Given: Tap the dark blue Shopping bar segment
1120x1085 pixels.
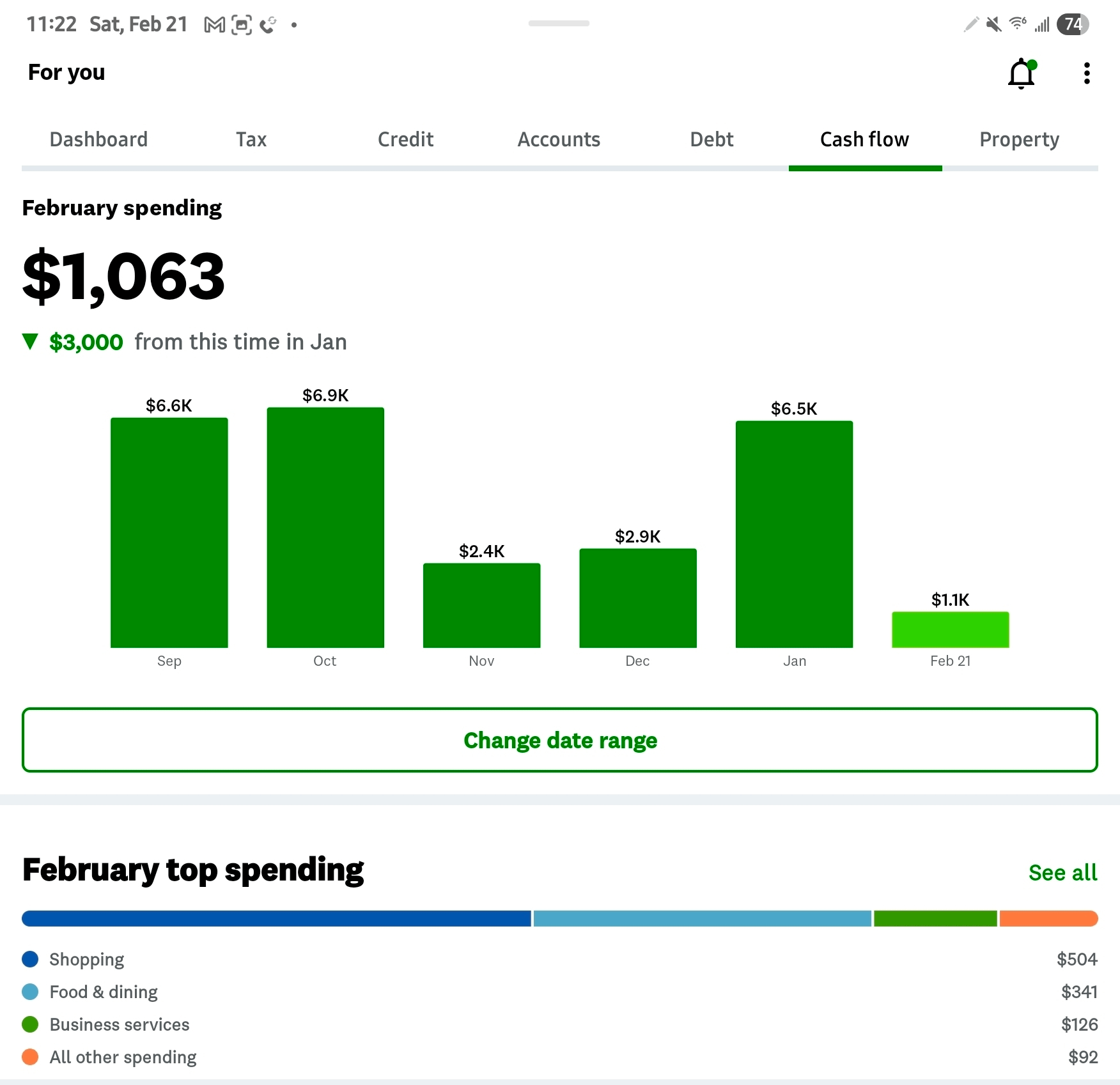Looking at the screenshot, I should click(x=276, y=918).
